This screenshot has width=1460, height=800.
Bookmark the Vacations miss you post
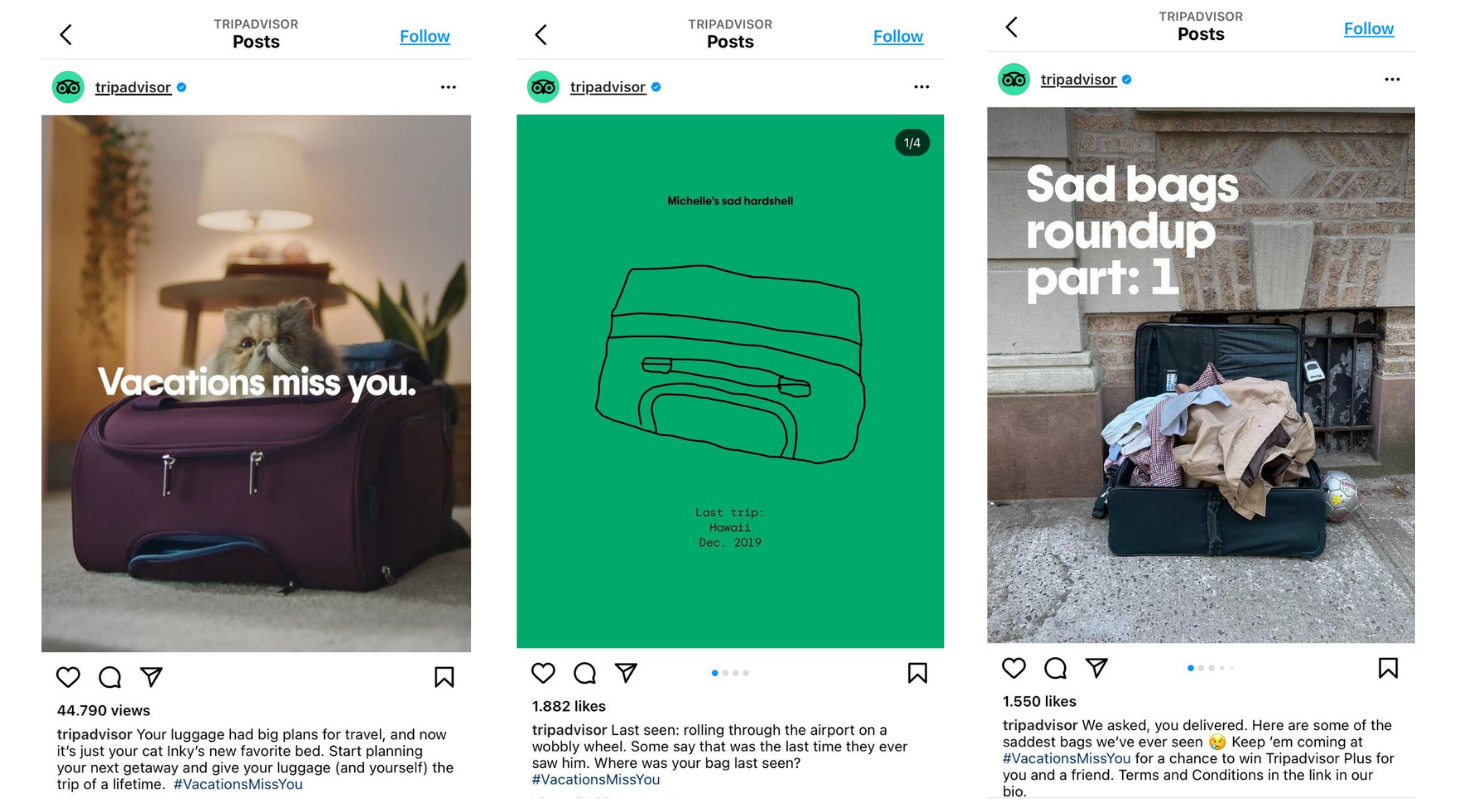point(444,677)
